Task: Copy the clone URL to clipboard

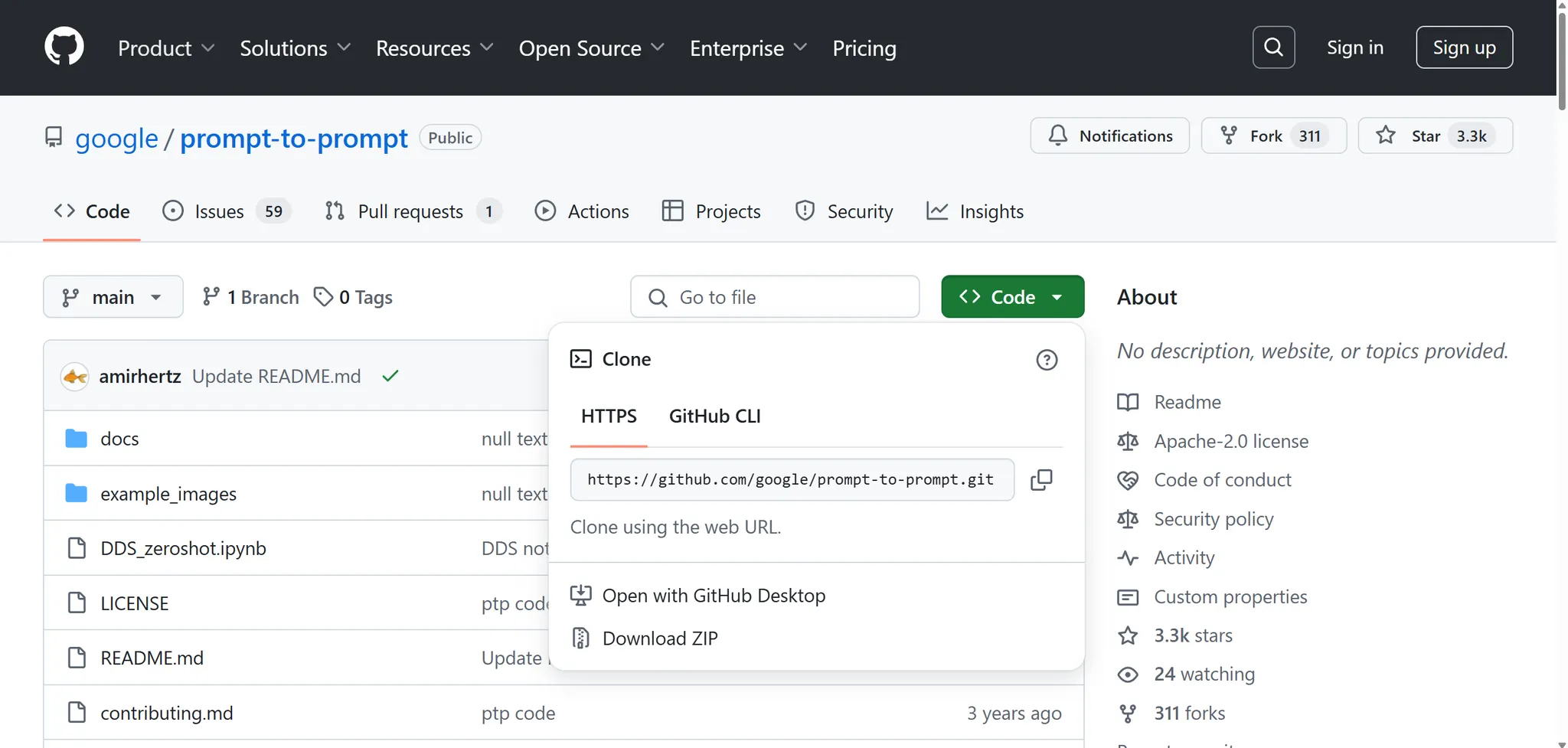Action: tap(1041, 480)
